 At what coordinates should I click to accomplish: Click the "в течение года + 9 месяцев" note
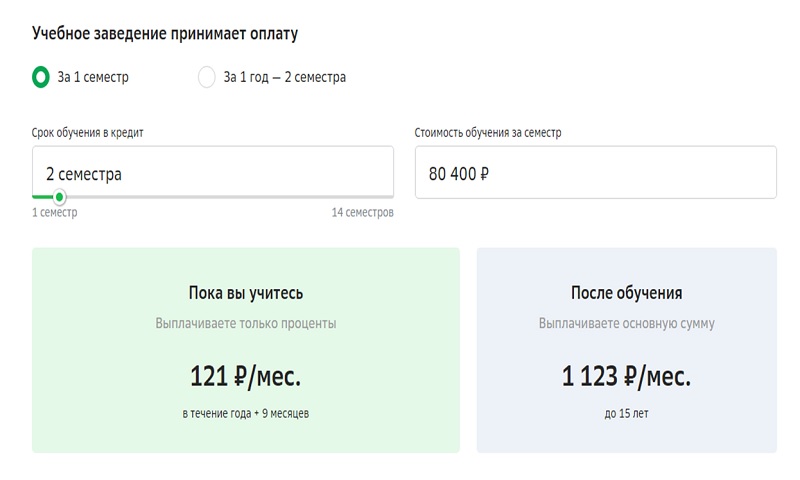246,413
